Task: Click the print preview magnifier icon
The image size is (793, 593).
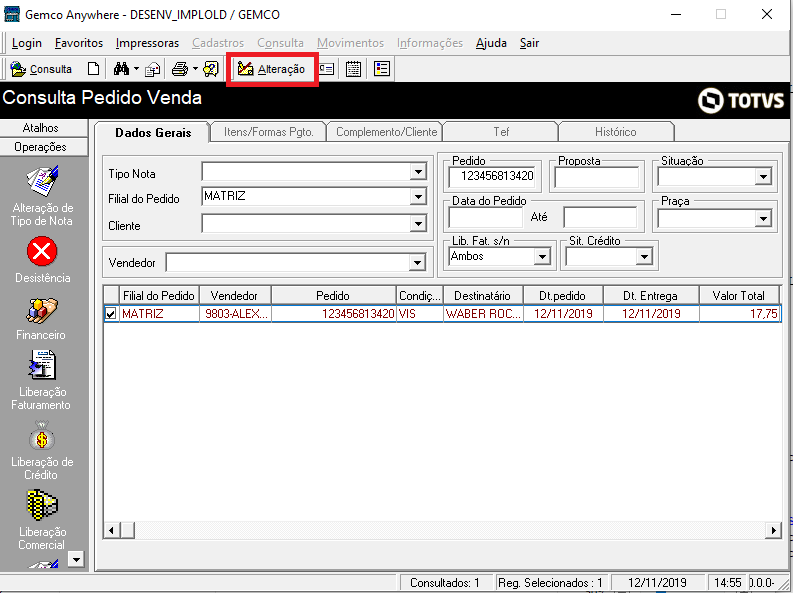Action: (x=211, y=69)
